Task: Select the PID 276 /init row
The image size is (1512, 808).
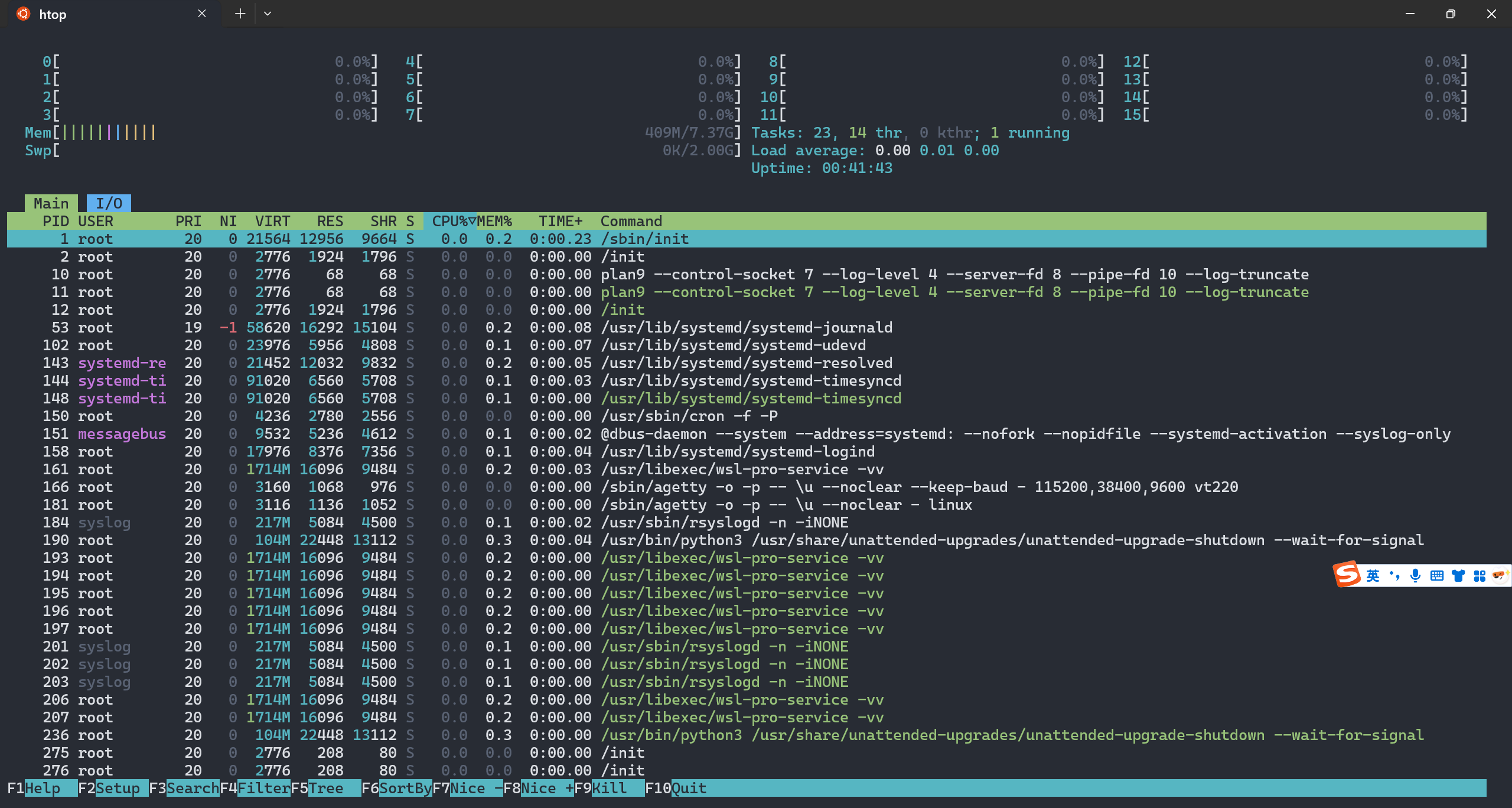Action: click(747, 771)
